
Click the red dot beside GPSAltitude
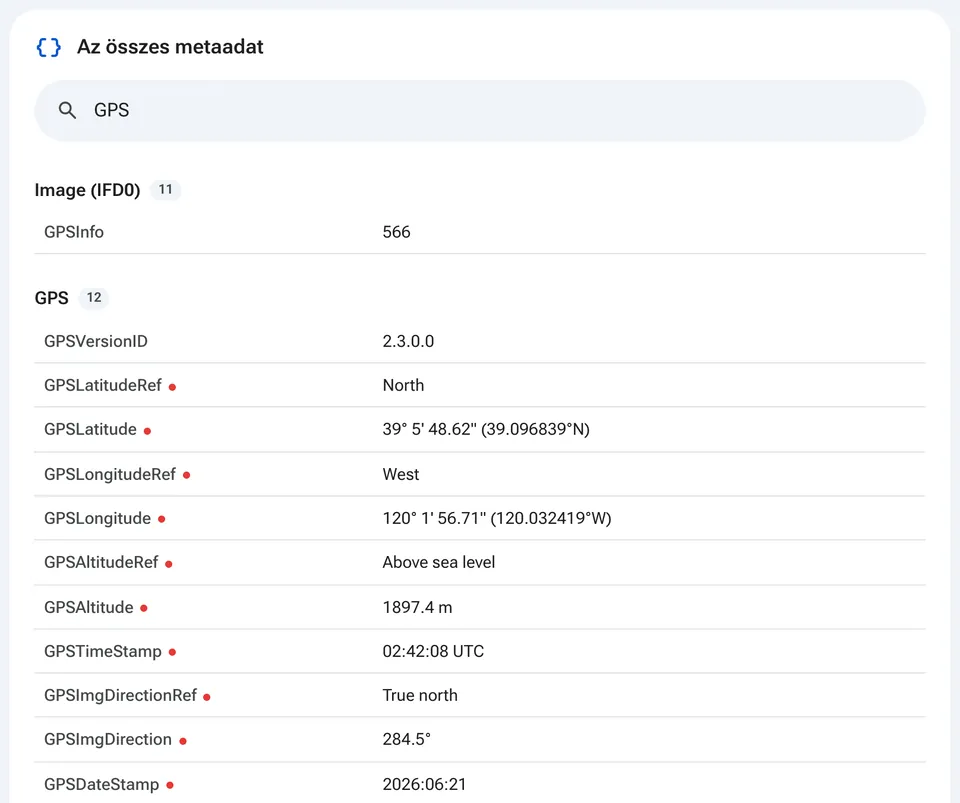click(144, 608)
